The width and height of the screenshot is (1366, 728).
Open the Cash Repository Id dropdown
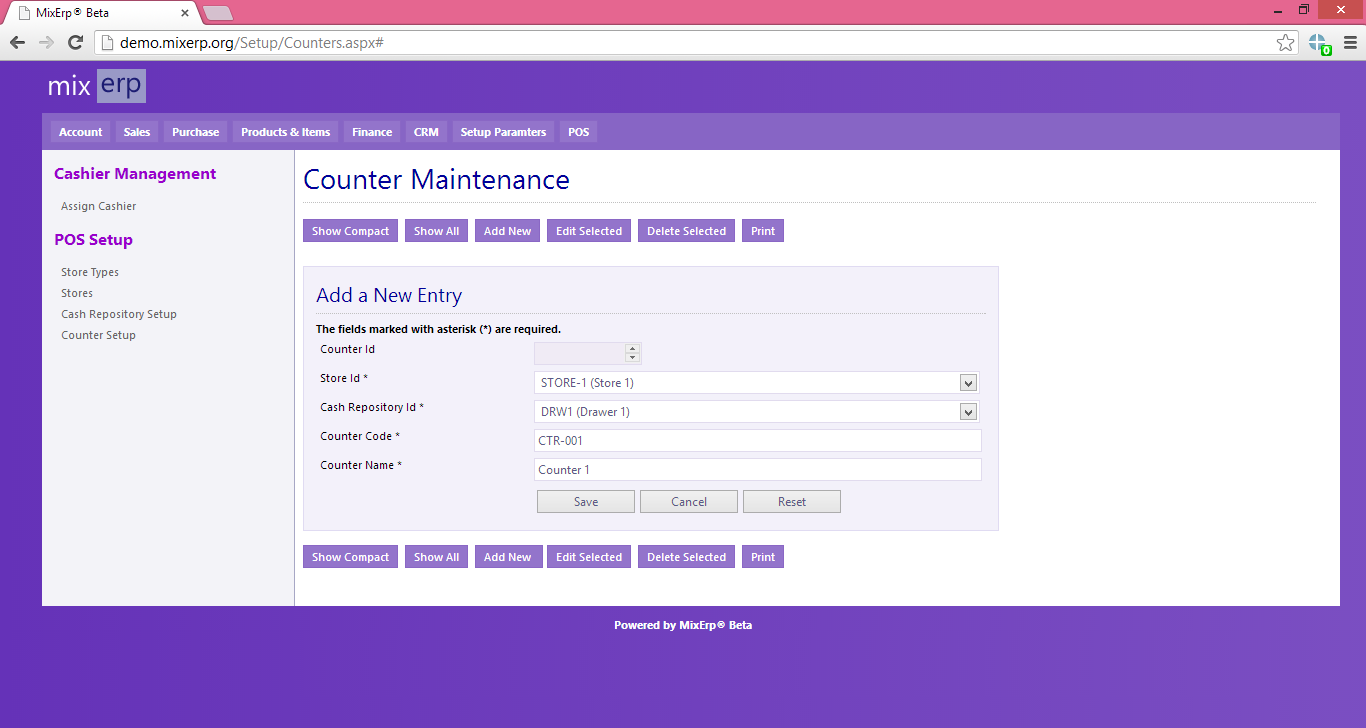[x=966, y=411]
